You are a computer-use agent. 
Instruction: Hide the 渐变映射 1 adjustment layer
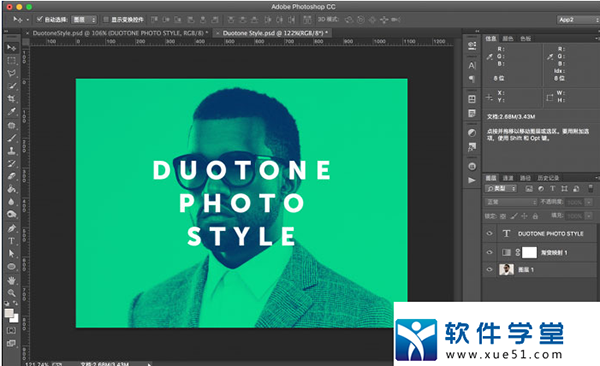489,252
